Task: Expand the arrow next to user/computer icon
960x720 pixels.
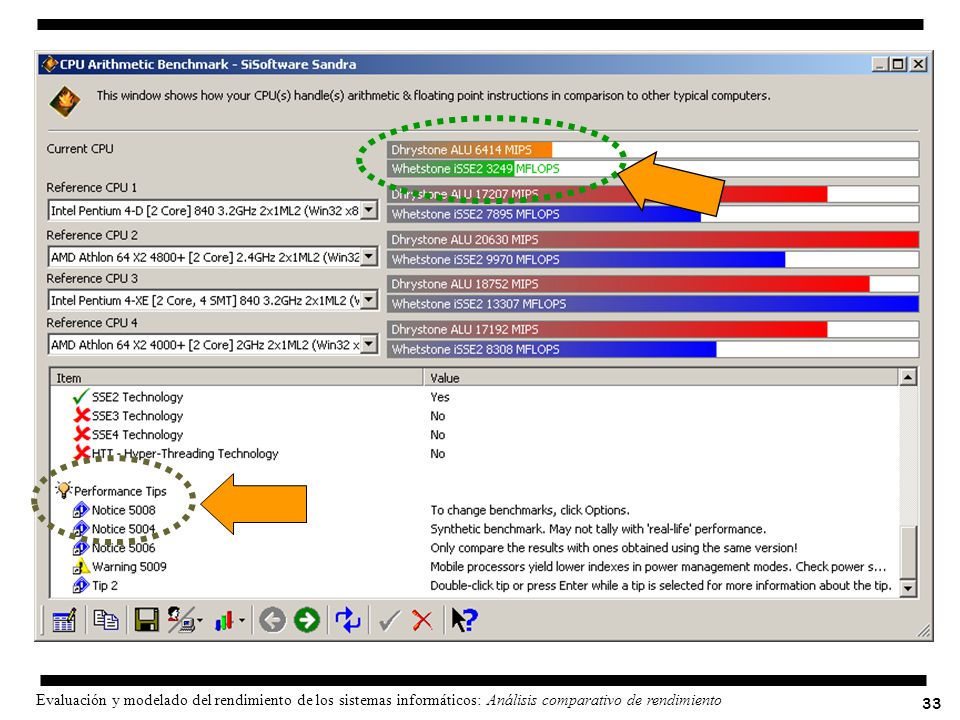Action: 200,621
